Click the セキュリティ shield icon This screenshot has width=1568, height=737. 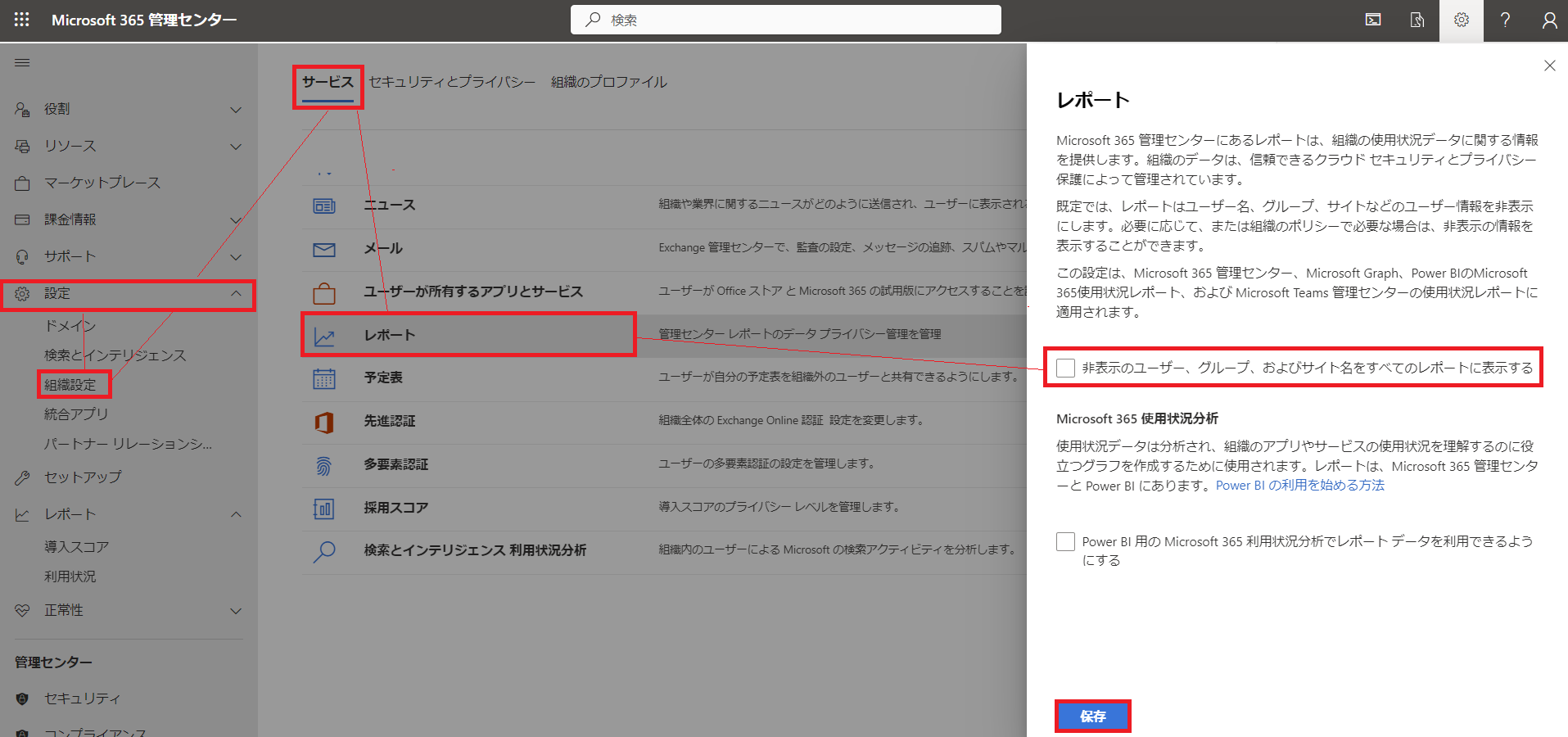click(22, 699)
